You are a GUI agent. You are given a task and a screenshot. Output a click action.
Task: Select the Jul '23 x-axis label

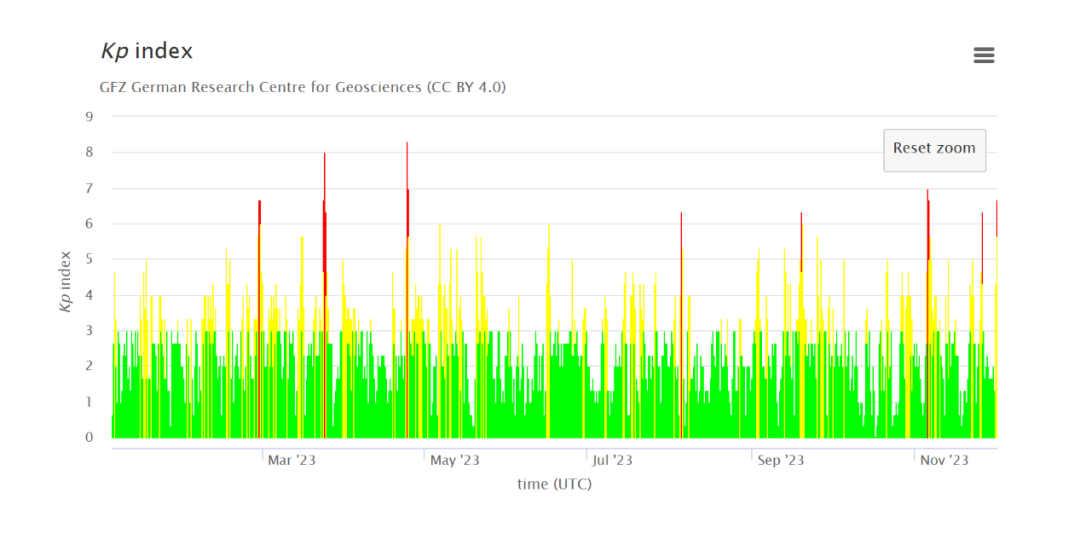(x=612, y=460)
